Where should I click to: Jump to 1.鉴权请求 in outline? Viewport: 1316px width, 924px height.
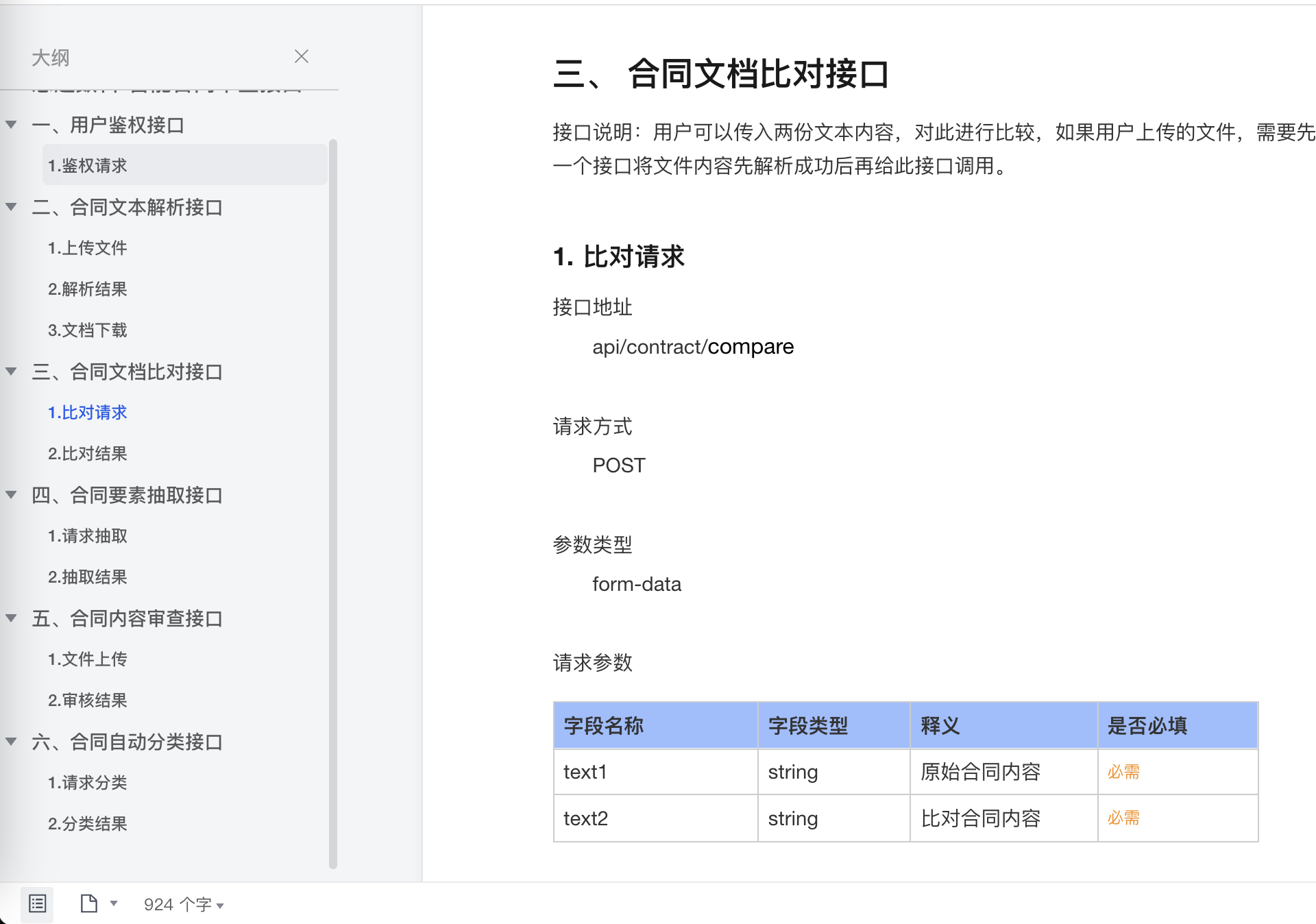pyautogui.click(x=88, y=166)
